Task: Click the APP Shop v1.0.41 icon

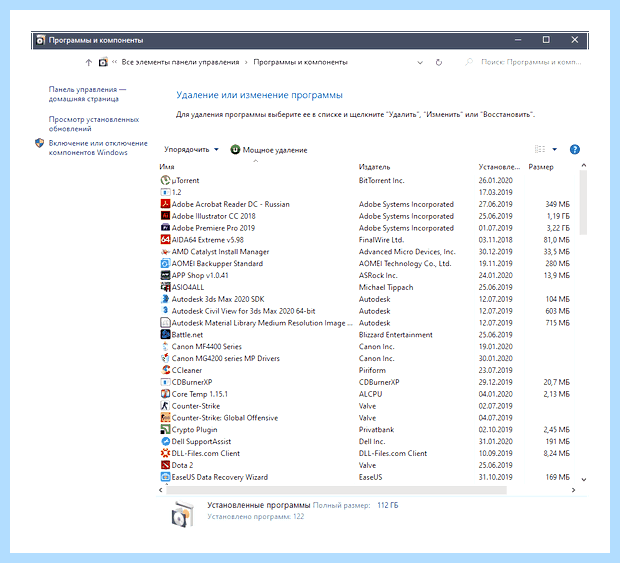Action: 165,275
